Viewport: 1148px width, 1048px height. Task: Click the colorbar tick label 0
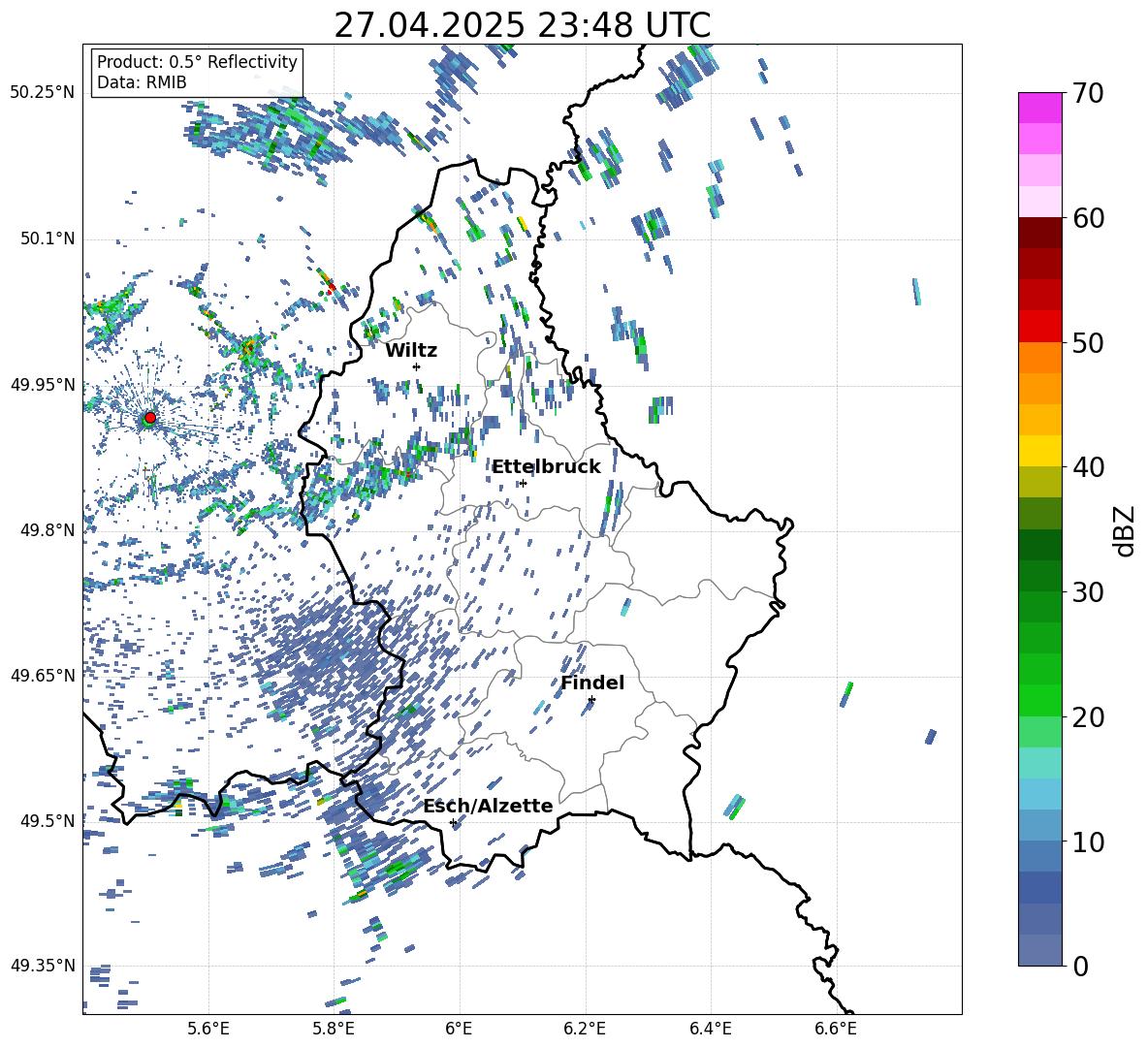[x=1080, y=966]
